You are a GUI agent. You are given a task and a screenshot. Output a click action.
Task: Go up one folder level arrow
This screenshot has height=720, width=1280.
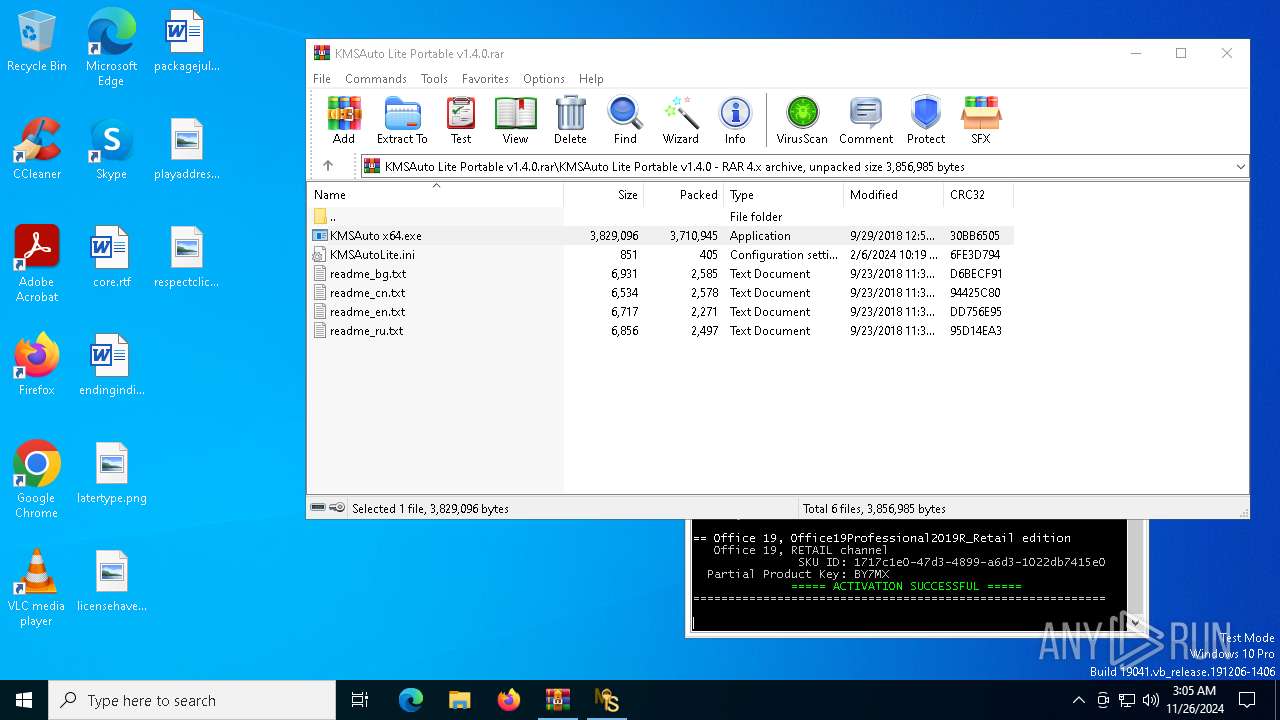tap(328, 166)
